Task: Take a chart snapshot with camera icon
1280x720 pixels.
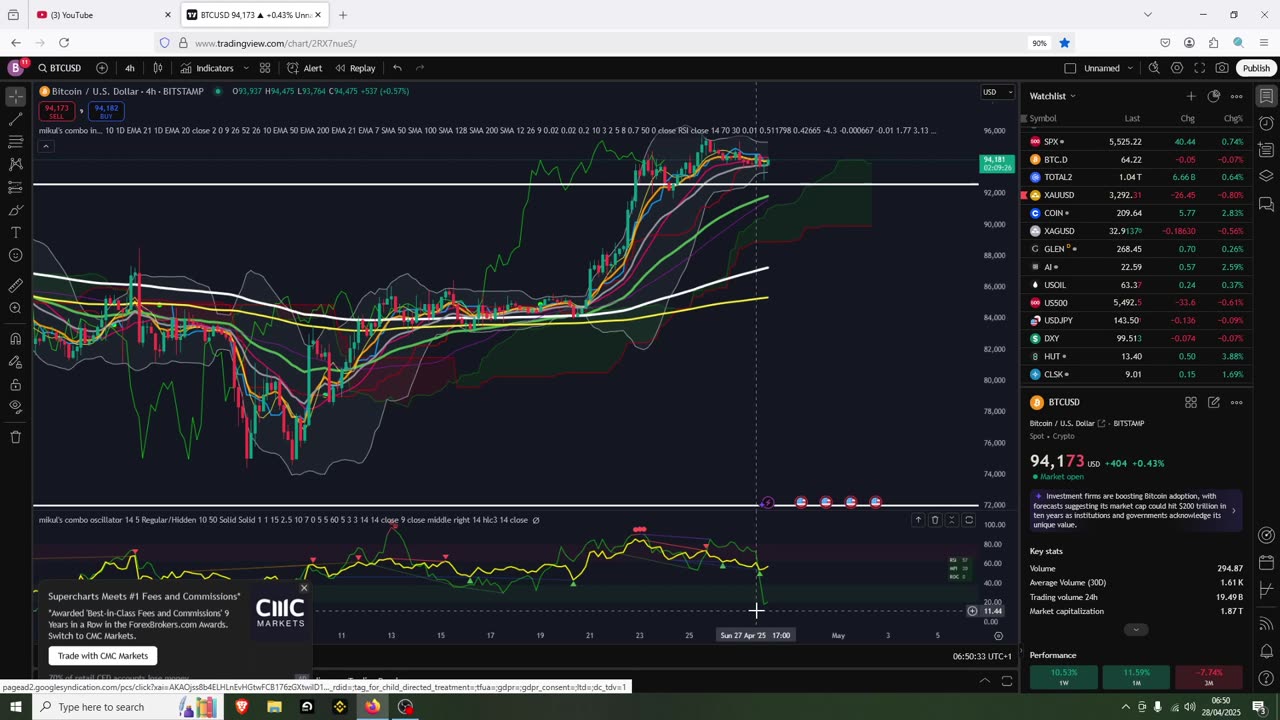Action: click(1222, 68)
